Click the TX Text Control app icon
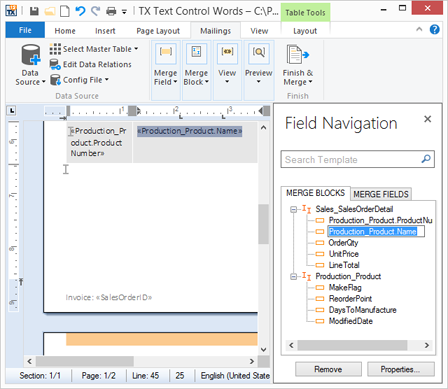The width and height of the screenshot is (448, 389). [11, 11]
